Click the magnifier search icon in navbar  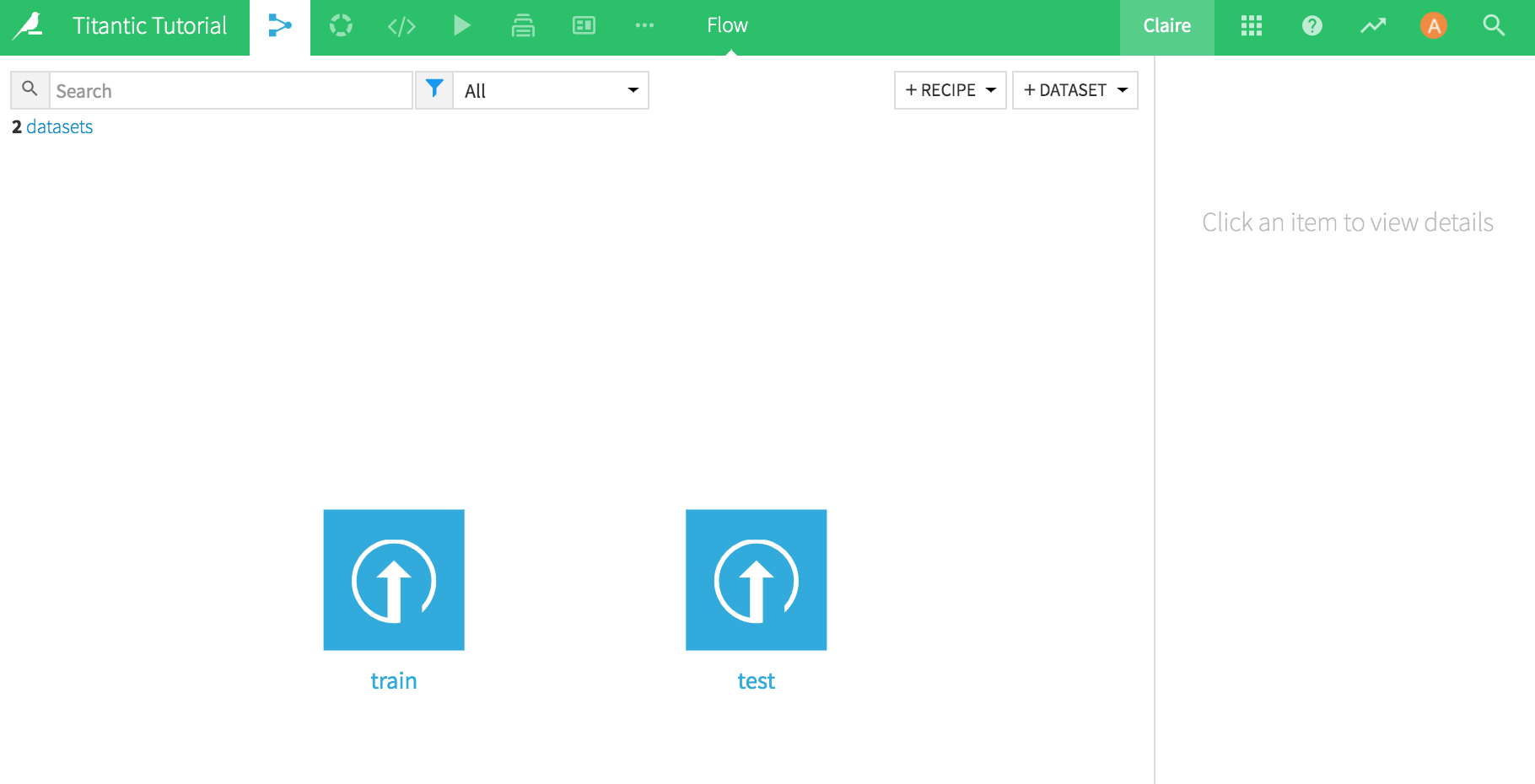pyautogui.click(x=1494, y=26)
